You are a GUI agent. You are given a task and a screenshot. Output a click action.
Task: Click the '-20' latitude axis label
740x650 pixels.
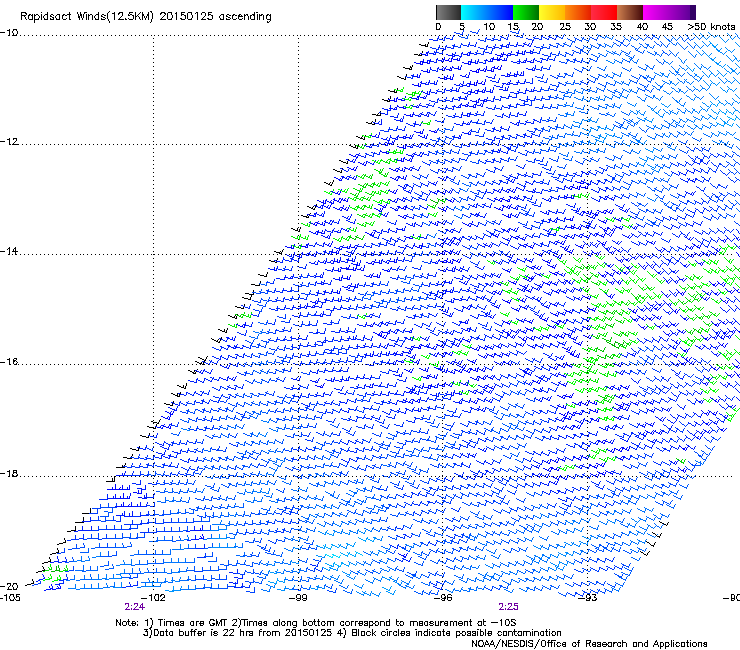[9, 586]
